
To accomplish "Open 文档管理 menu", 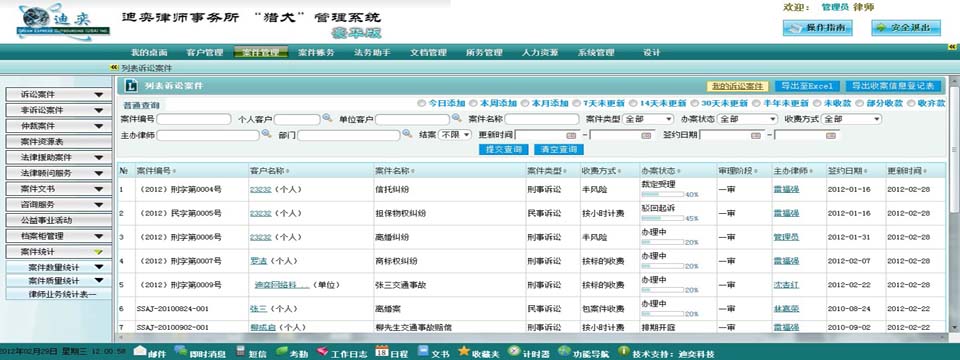I will point(428,53).
